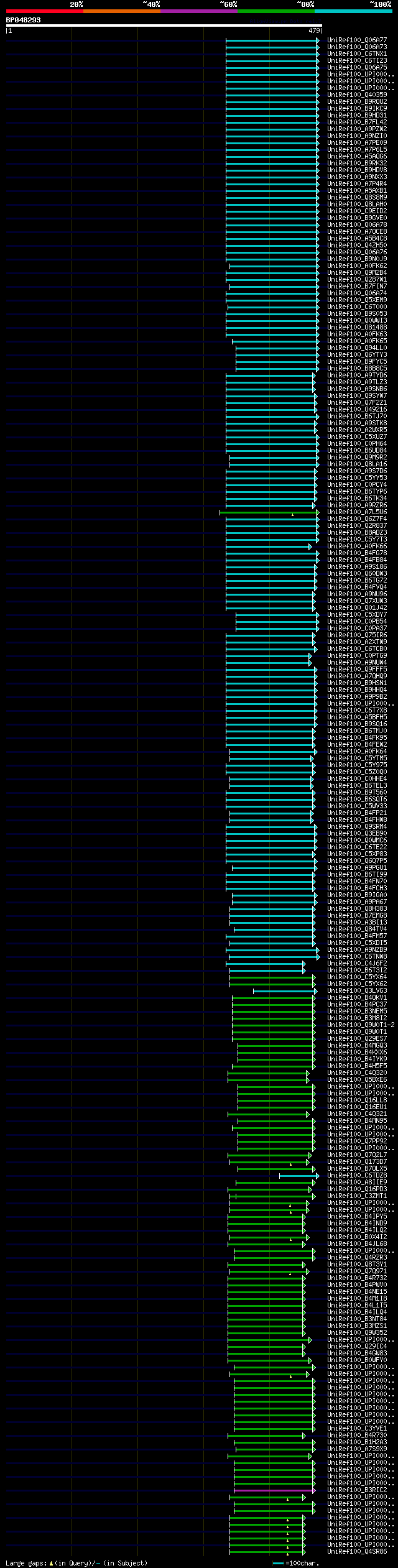Viewport: 398px width, 1568px height.
Task: Select the UniRef100_Q8S8M9 label
Action: 357,198
